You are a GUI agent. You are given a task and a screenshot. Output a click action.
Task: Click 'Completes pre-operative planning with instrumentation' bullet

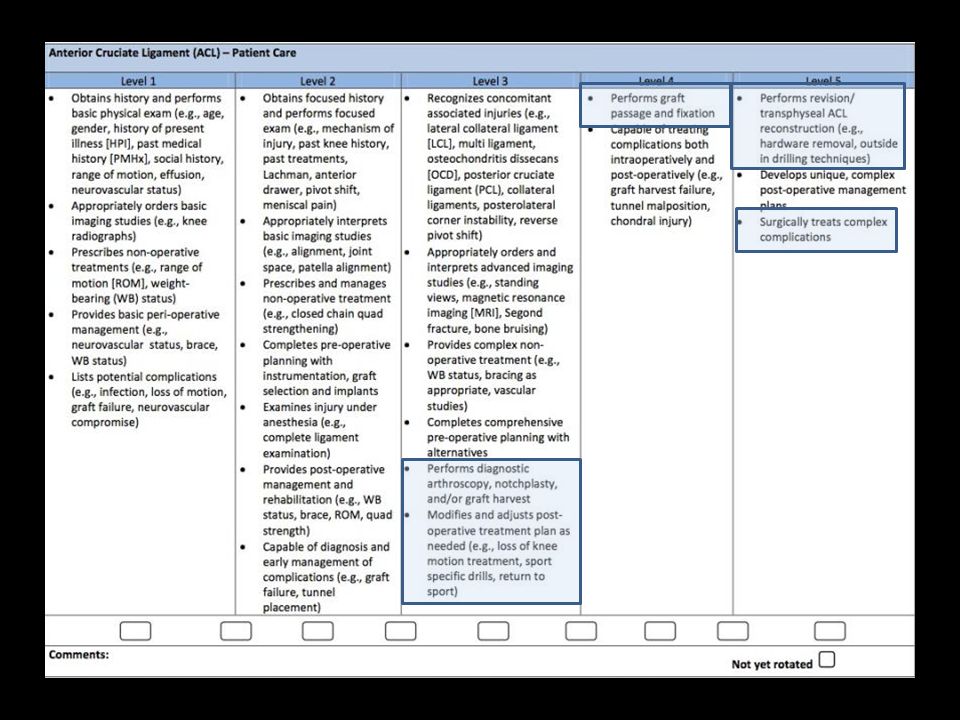[326, 368]
